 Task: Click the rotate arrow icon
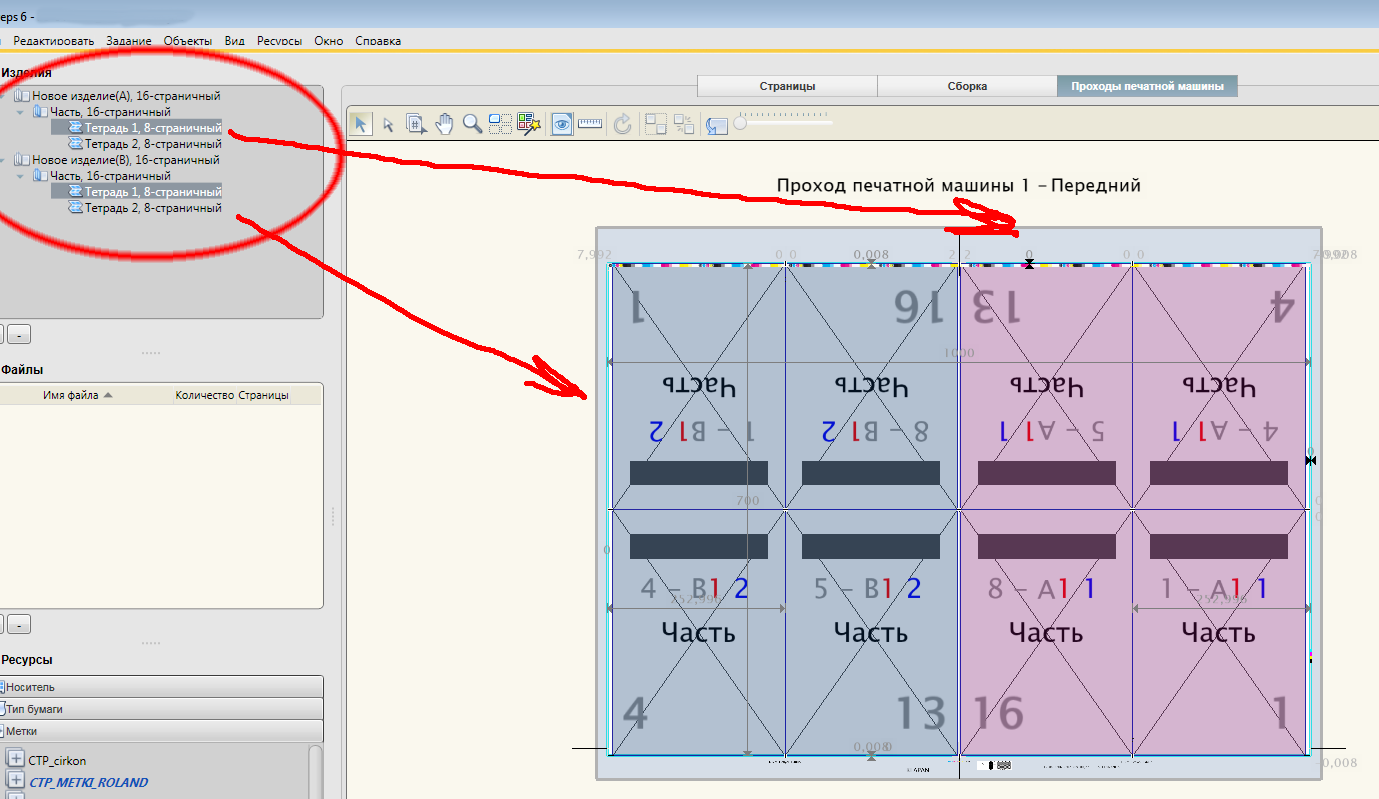622,124
